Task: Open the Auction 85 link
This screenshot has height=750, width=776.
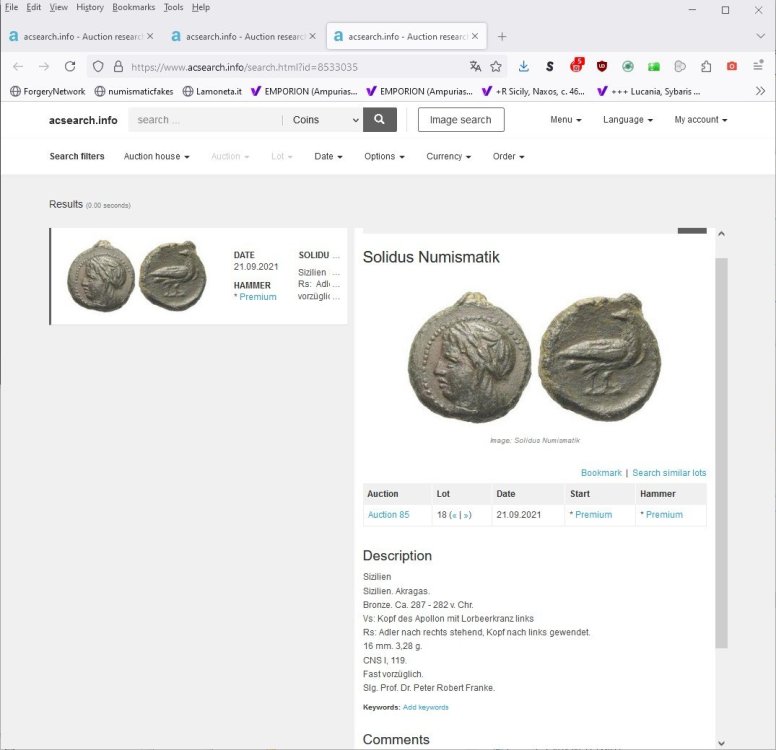Action: (x=388, y=515)
